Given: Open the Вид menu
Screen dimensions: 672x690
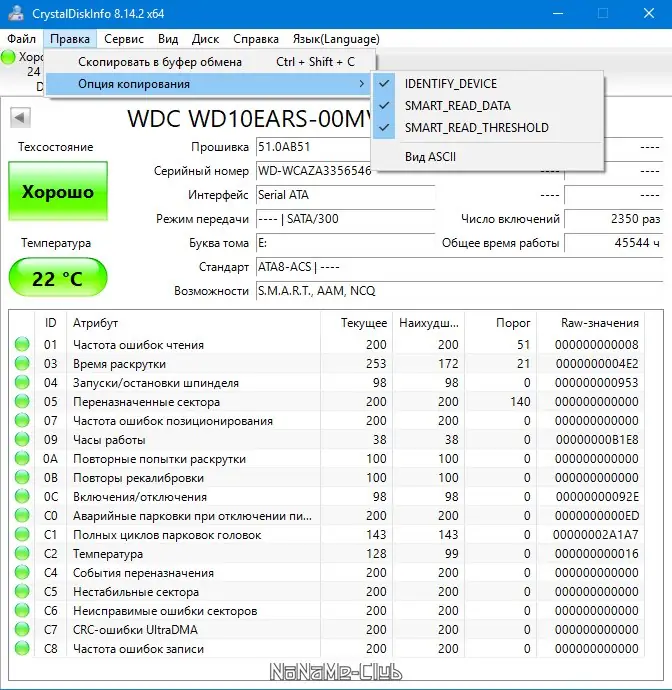Looking at the screenshot, I should point(168,39).
